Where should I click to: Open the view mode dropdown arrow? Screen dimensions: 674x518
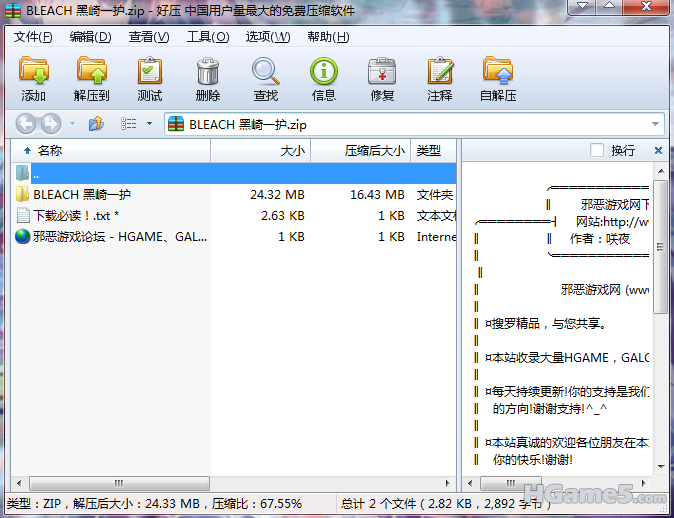(149, 124)
